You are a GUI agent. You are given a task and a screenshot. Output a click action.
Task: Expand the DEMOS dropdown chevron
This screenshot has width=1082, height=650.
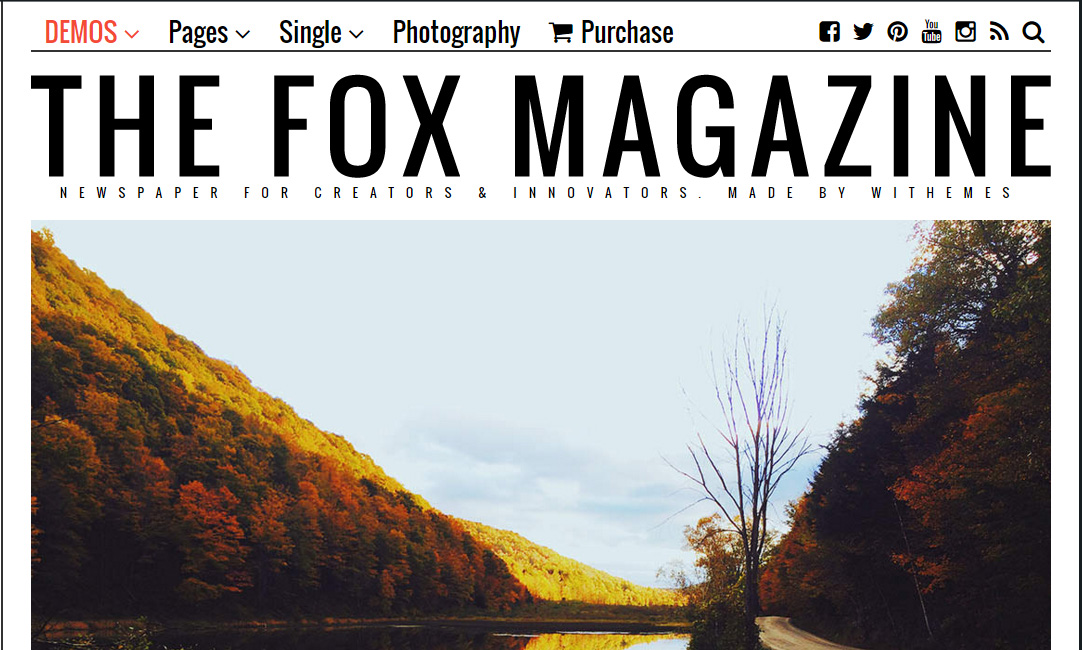132,34
